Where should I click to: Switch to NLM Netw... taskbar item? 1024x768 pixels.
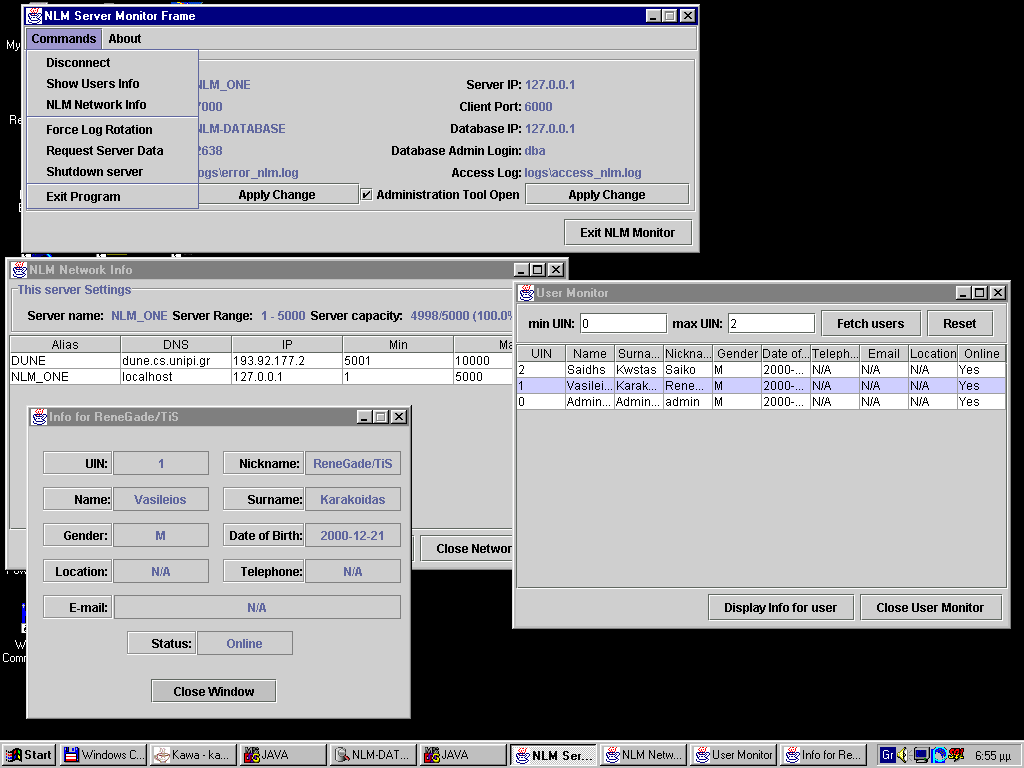pos(644,755)
